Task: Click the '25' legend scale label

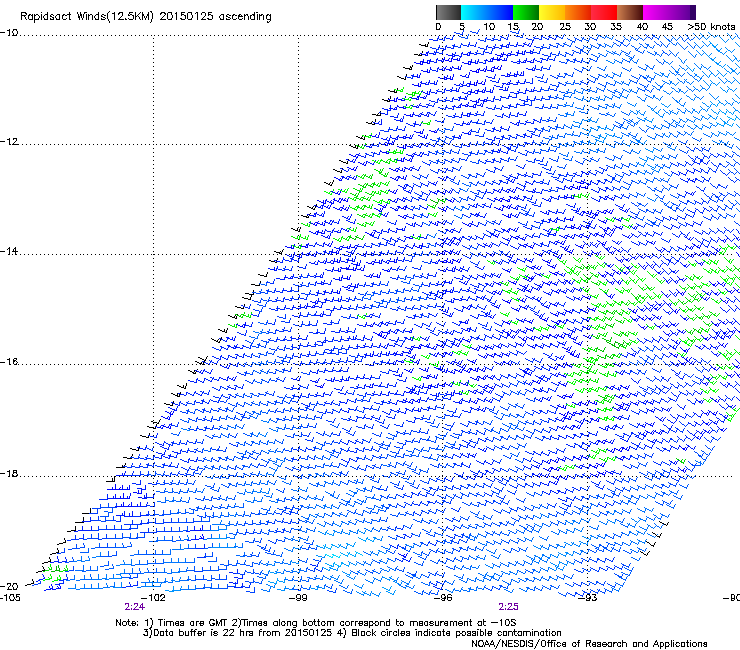Action: 565,27
